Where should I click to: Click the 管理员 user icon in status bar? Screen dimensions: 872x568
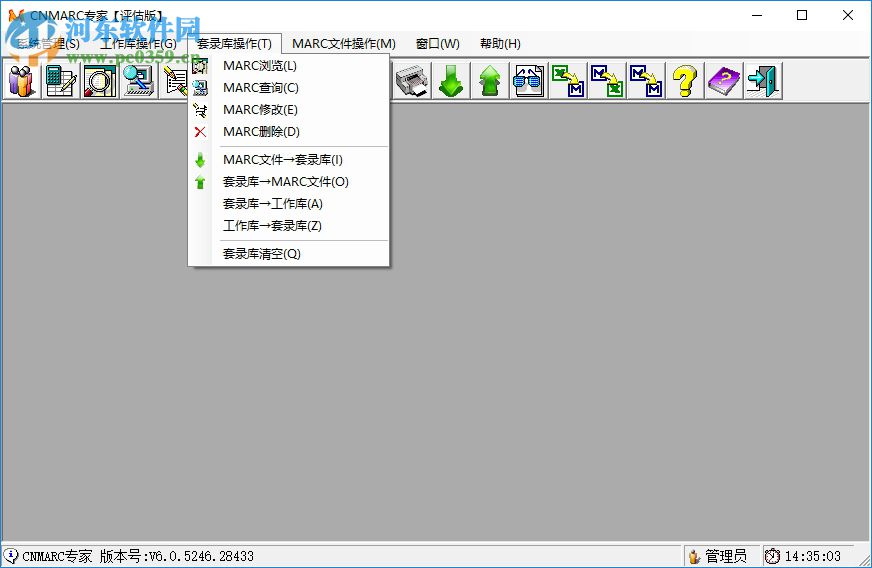[x=694, y=556]
